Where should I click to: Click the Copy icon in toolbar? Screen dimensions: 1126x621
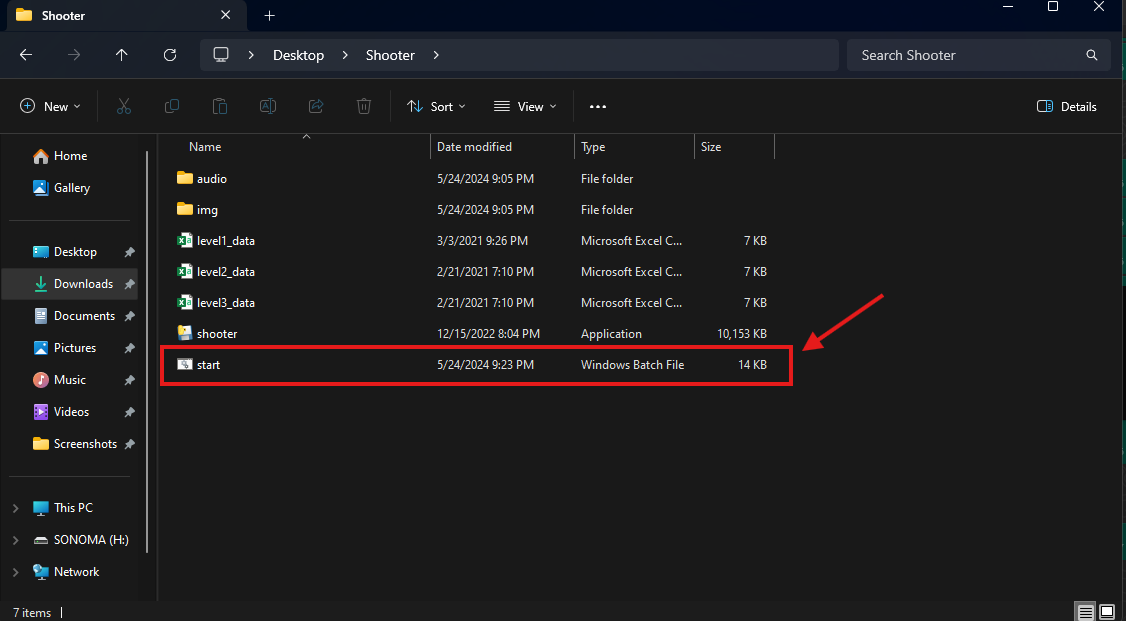pyautogui.click(x=172, y=106)
